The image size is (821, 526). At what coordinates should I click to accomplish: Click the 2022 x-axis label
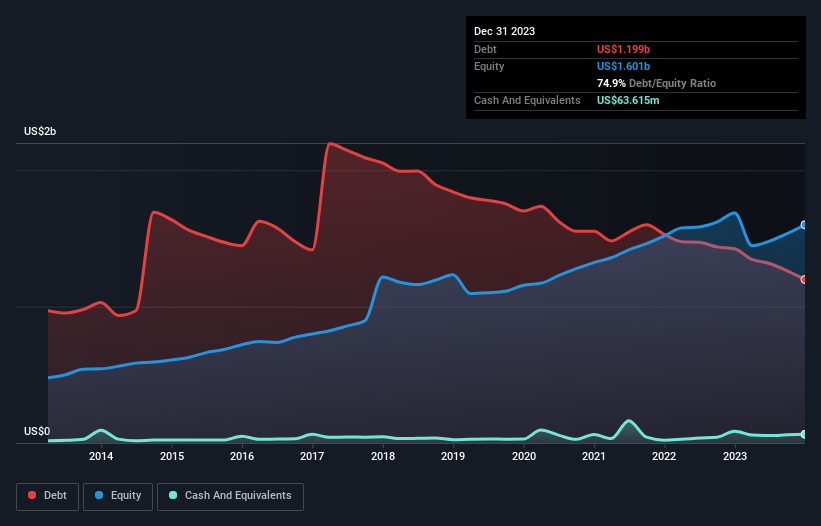tap(664, 456)
